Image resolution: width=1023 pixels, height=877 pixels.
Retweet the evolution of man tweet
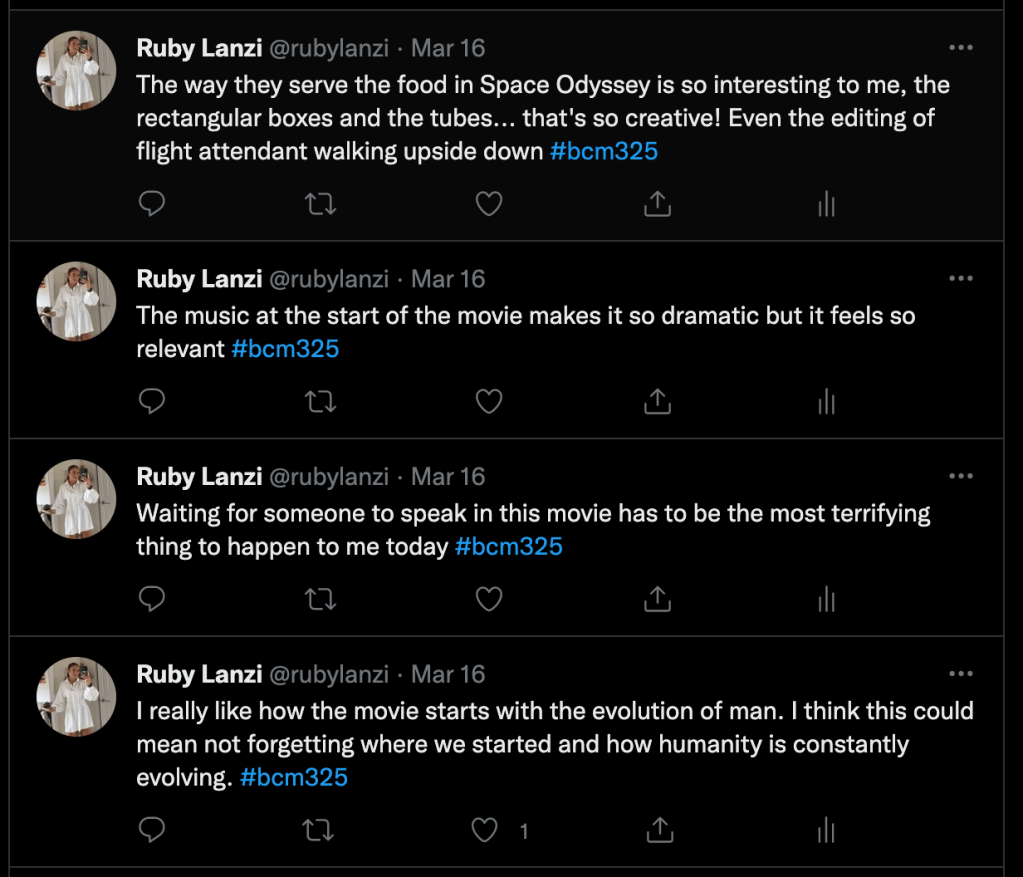click(320, 830)
